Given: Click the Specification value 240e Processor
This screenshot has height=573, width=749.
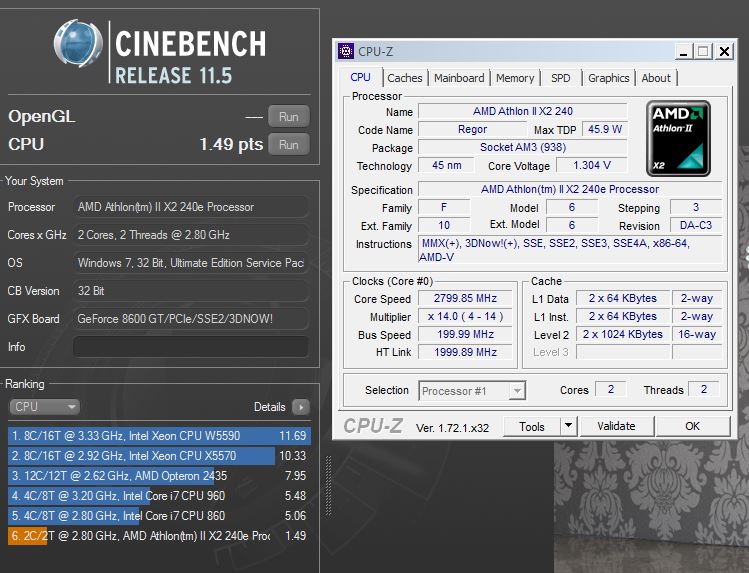Looking at the screenshot, I should coord(570,189).
